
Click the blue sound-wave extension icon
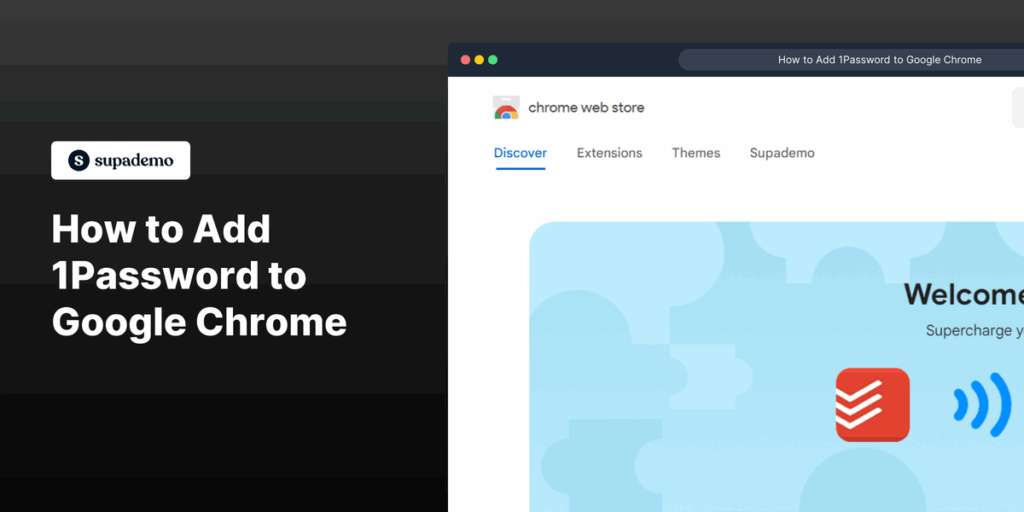[982, 405]
